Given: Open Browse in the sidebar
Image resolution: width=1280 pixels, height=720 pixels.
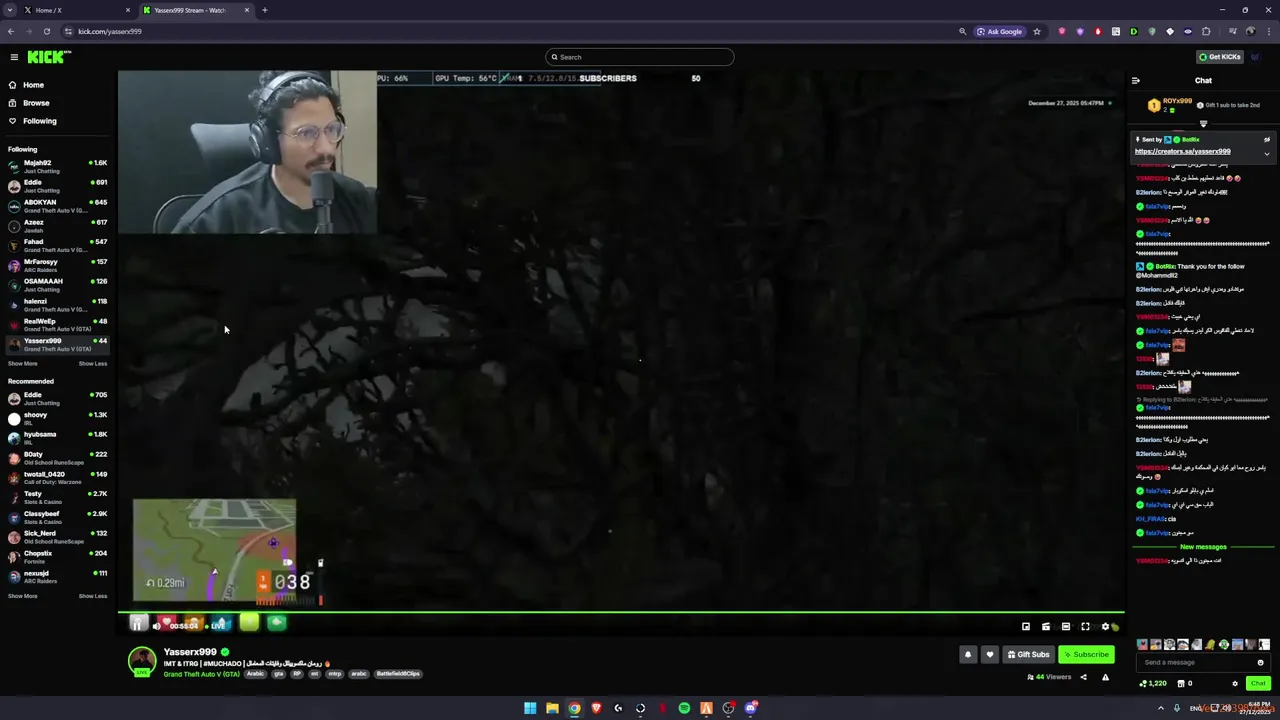Looking at the screenshot, I should tap(36, 103).
